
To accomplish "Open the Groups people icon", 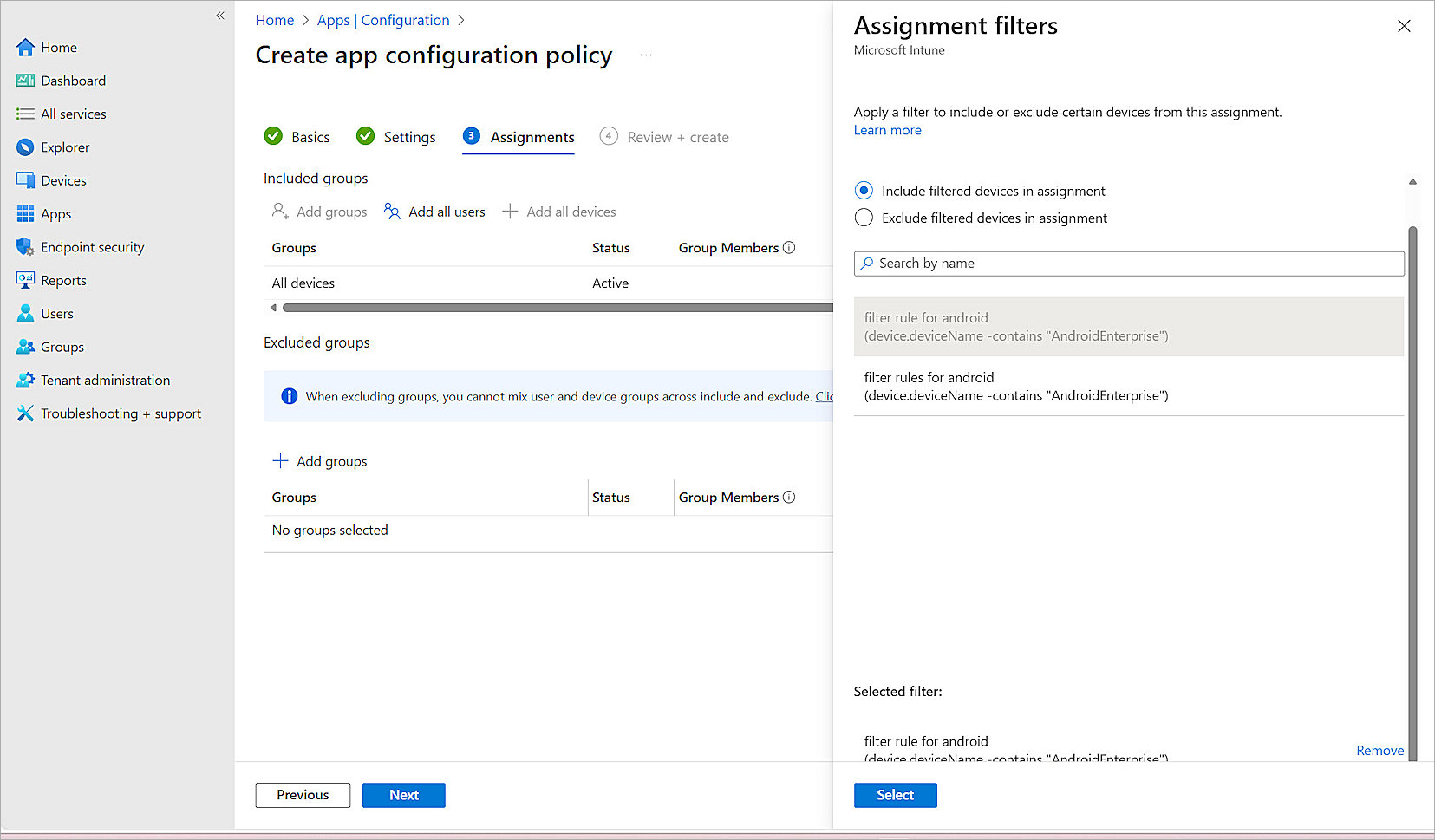I will pyautogui.click(x=25, y=347).
